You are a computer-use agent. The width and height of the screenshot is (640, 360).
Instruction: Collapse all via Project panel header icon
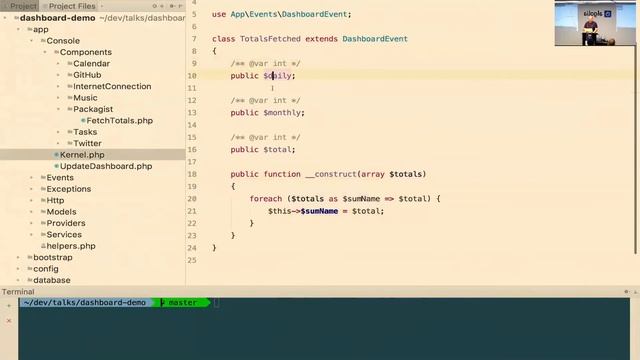coord(162,6)
